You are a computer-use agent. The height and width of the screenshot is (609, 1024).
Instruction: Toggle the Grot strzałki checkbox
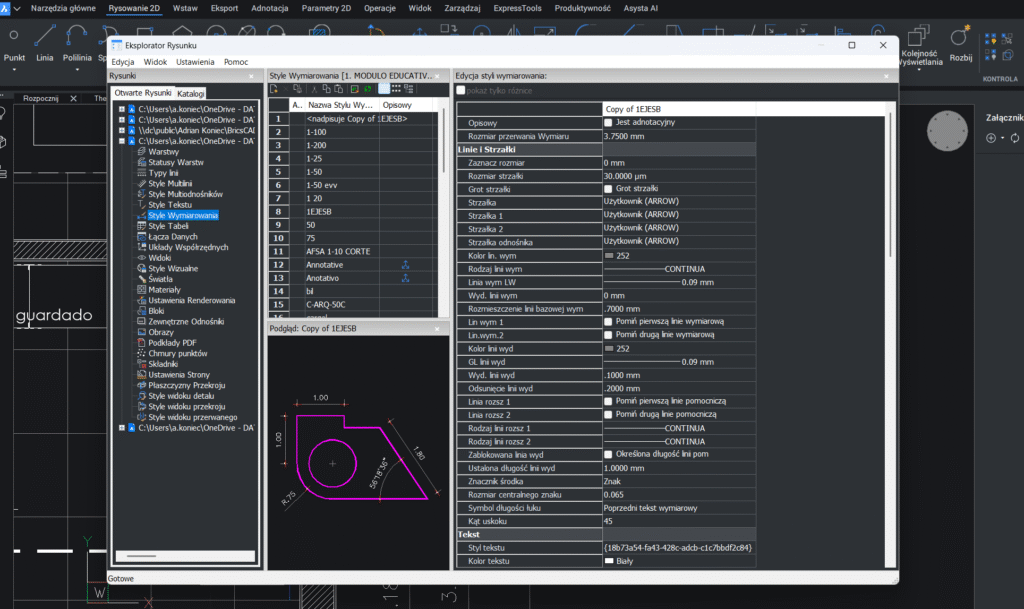[x=608, y=188]
